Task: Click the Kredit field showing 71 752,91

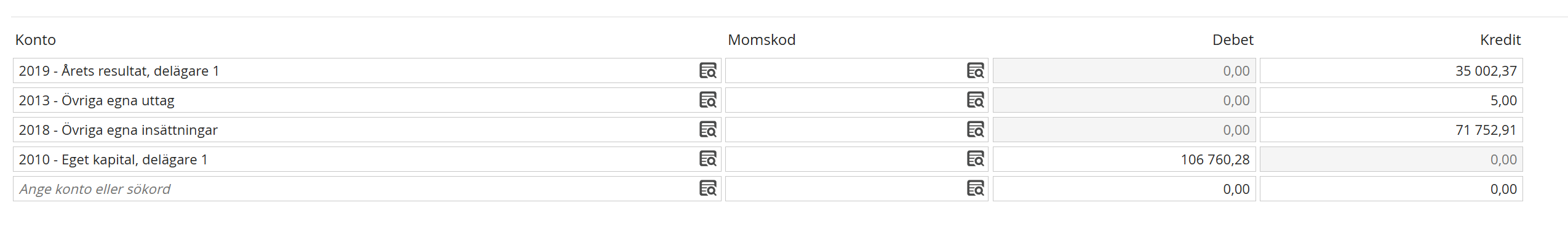Action: pos(1391,130)
